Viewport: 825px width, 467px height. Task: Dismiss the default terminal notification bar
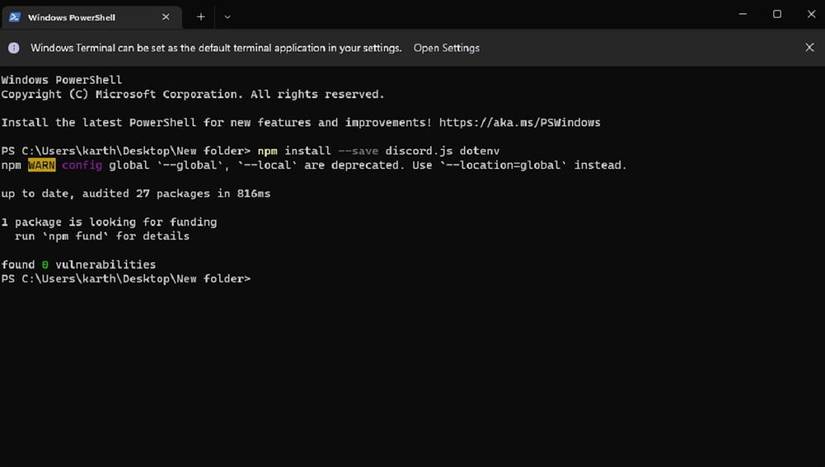point(809,48)
